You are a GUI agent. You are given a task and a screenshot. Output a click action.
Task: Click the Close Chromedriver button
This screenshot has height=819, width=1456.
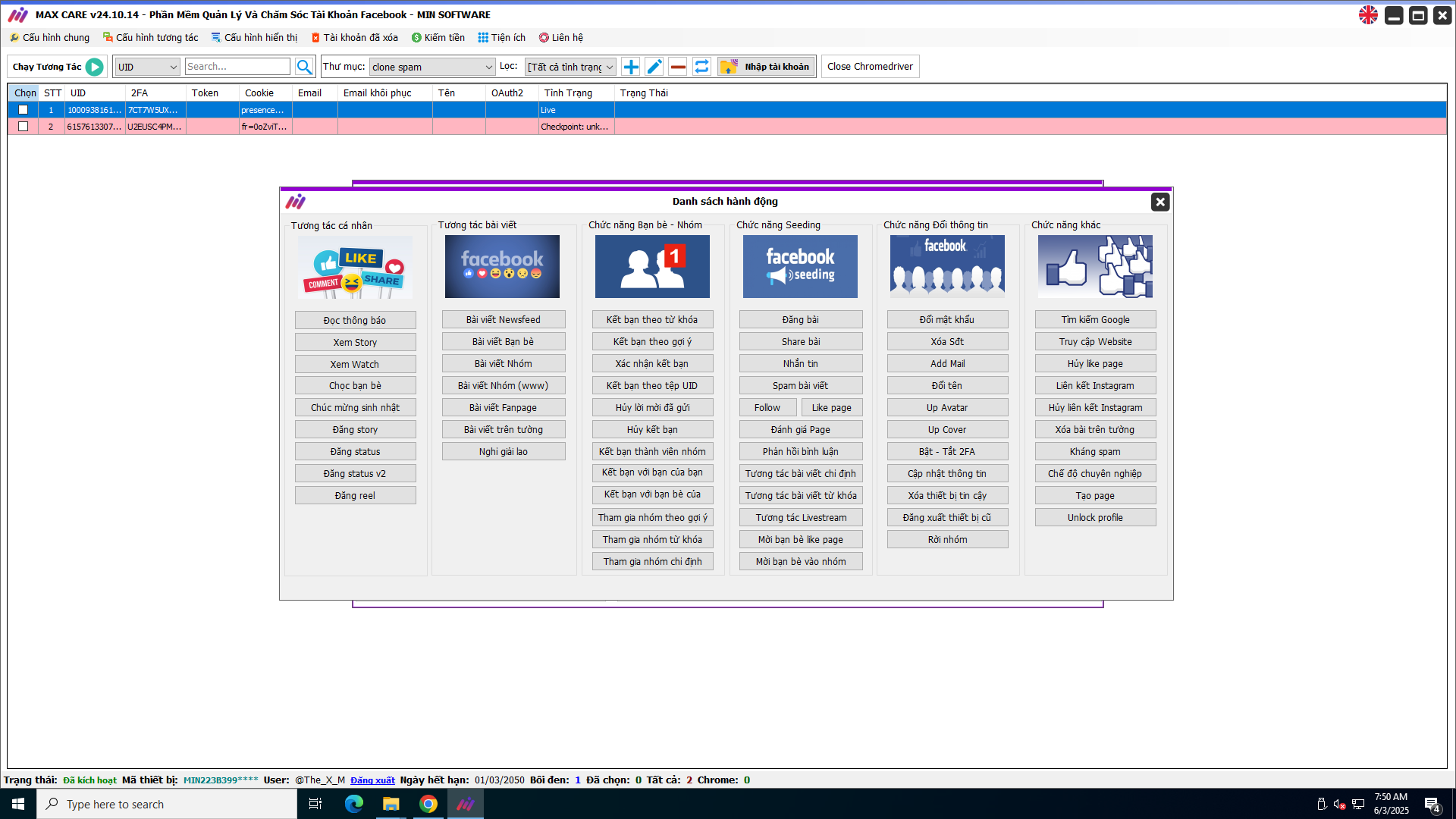pos(870,67)
